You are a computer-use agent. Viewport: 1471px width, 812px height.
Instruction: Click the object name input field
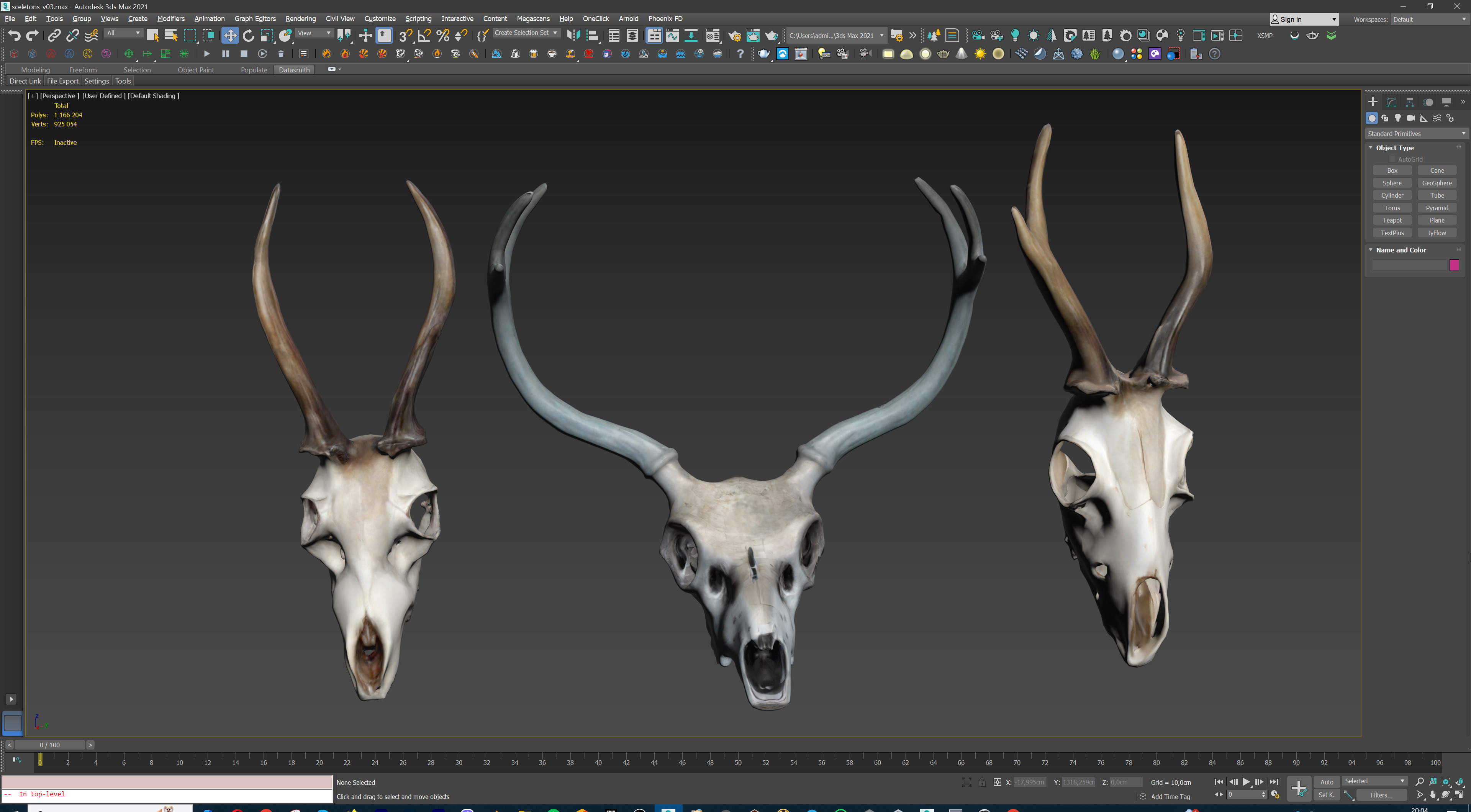pos(1409,265)
